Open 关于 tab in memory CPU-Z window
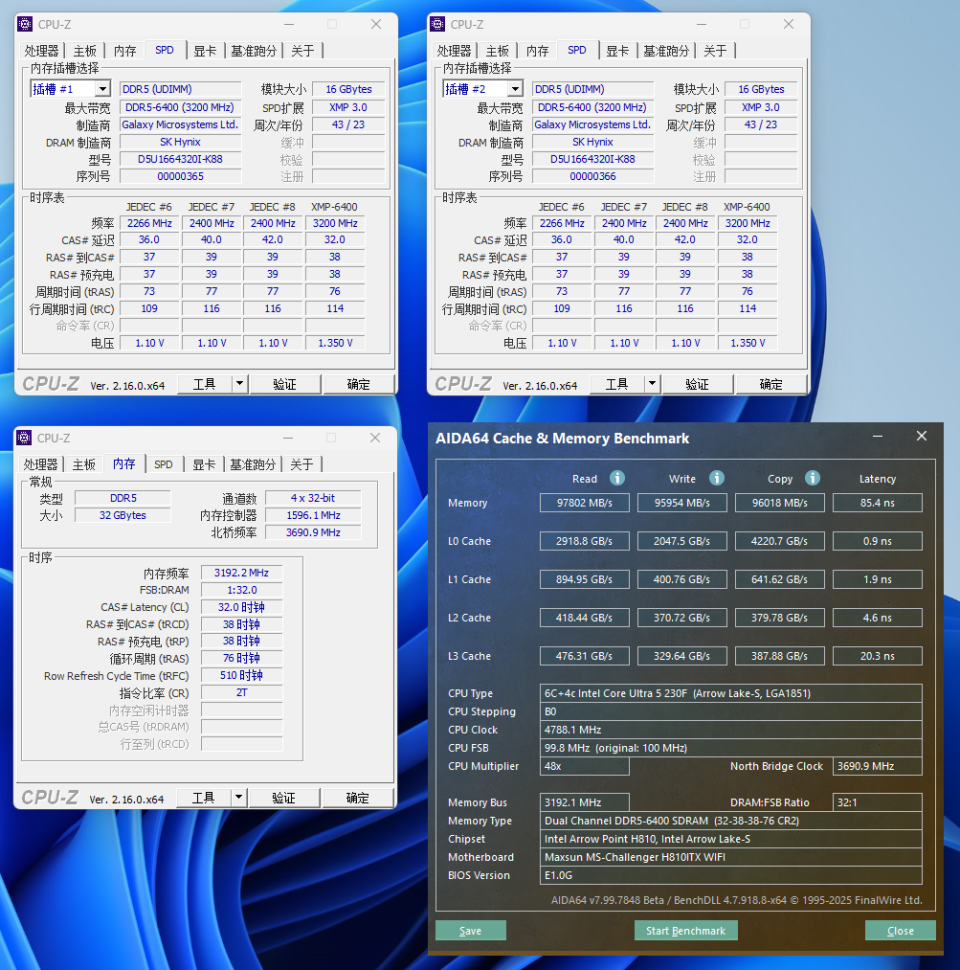Screen dimensions: 960x970 tap(301, 465)
